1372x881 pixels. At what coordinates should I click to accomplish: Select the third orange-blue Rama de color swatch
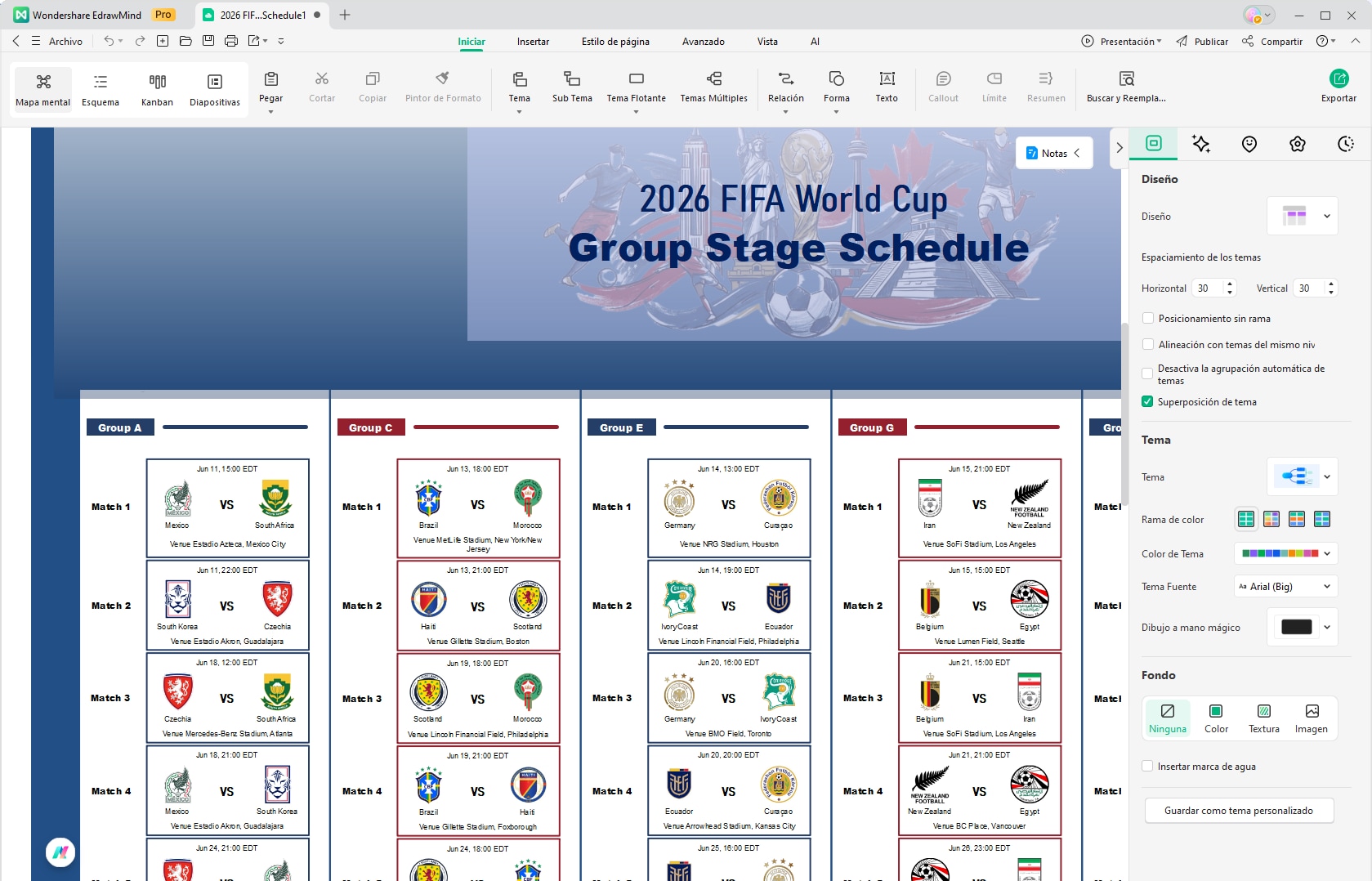pyautogui.click(x=1297, y=519)
